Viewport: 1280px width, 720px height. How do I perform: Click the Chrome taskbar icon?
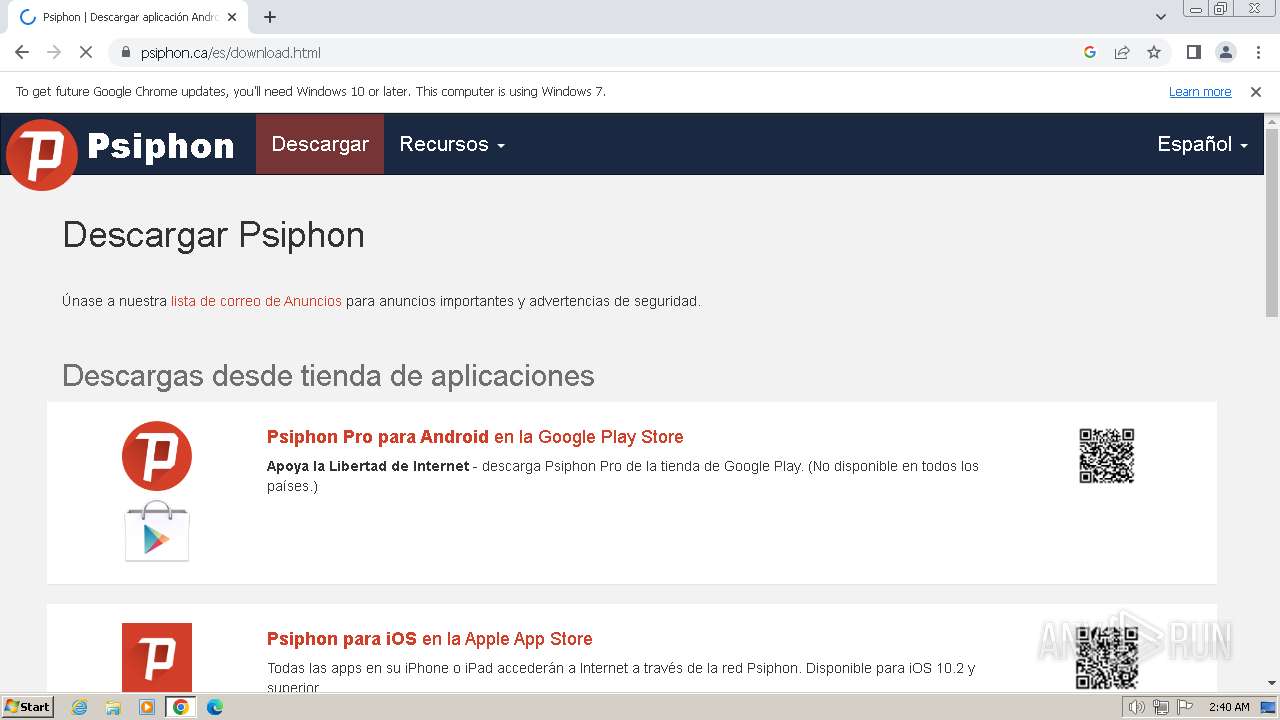pyautogui.click(x=181, y=707)
